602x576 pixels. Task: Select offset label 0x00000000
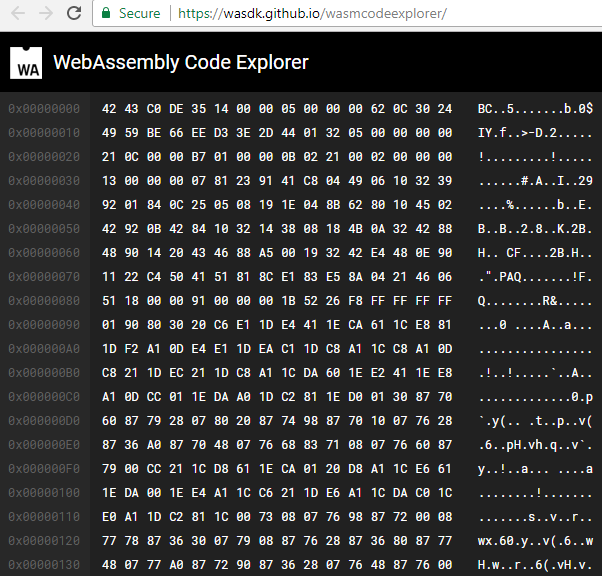[x=44, y=108]
